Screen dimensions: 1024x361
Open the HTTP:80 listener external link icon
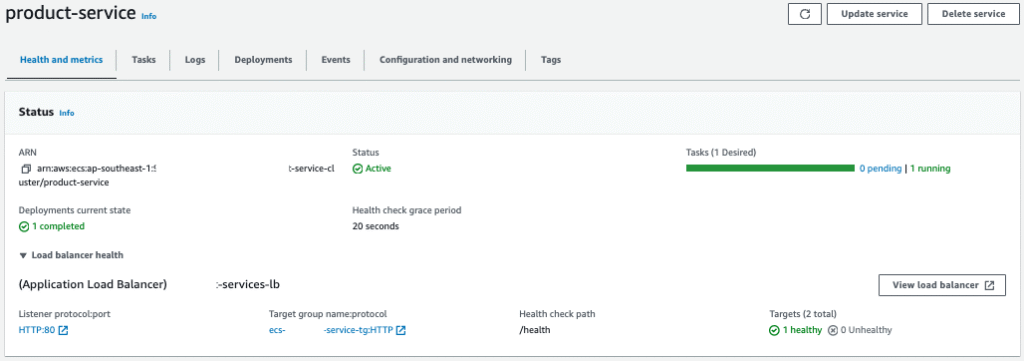coord(63,330)
